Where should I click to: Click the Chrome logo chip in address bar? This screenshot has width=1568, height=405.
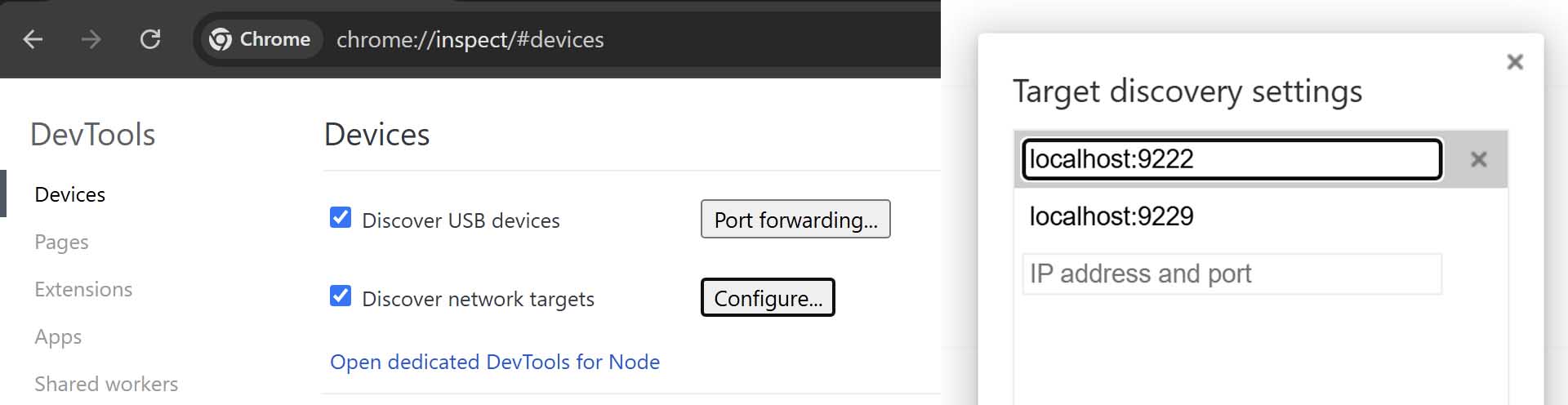[x=260, y=39]
